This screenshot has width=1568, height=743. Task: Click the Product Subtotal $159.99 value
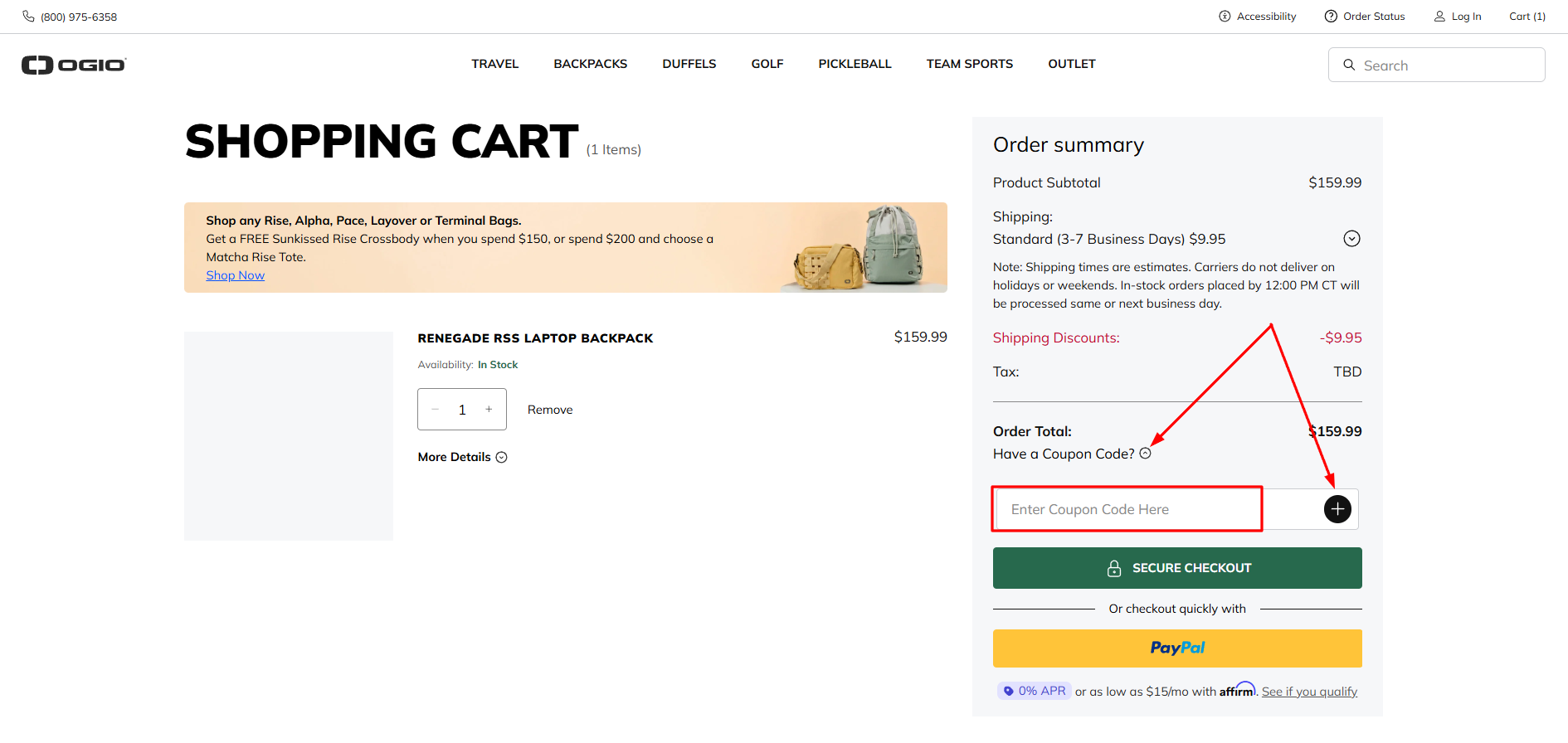(x=1335, y=182)
